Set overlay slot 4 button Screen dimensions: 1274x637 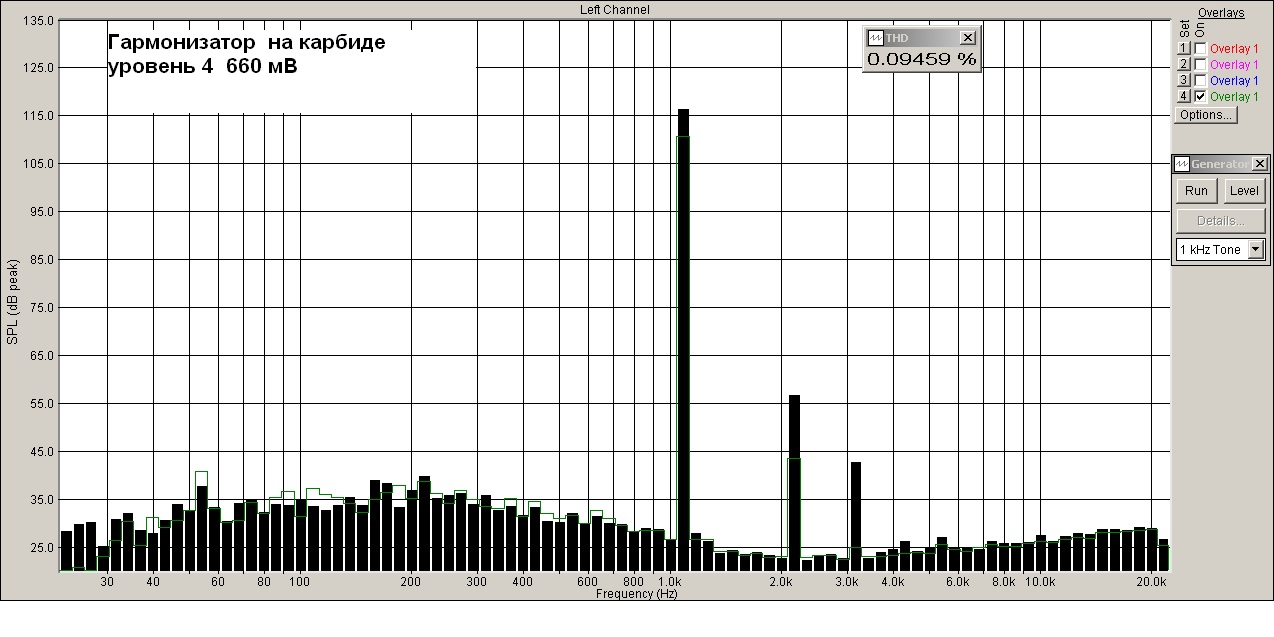point(1183,96)
